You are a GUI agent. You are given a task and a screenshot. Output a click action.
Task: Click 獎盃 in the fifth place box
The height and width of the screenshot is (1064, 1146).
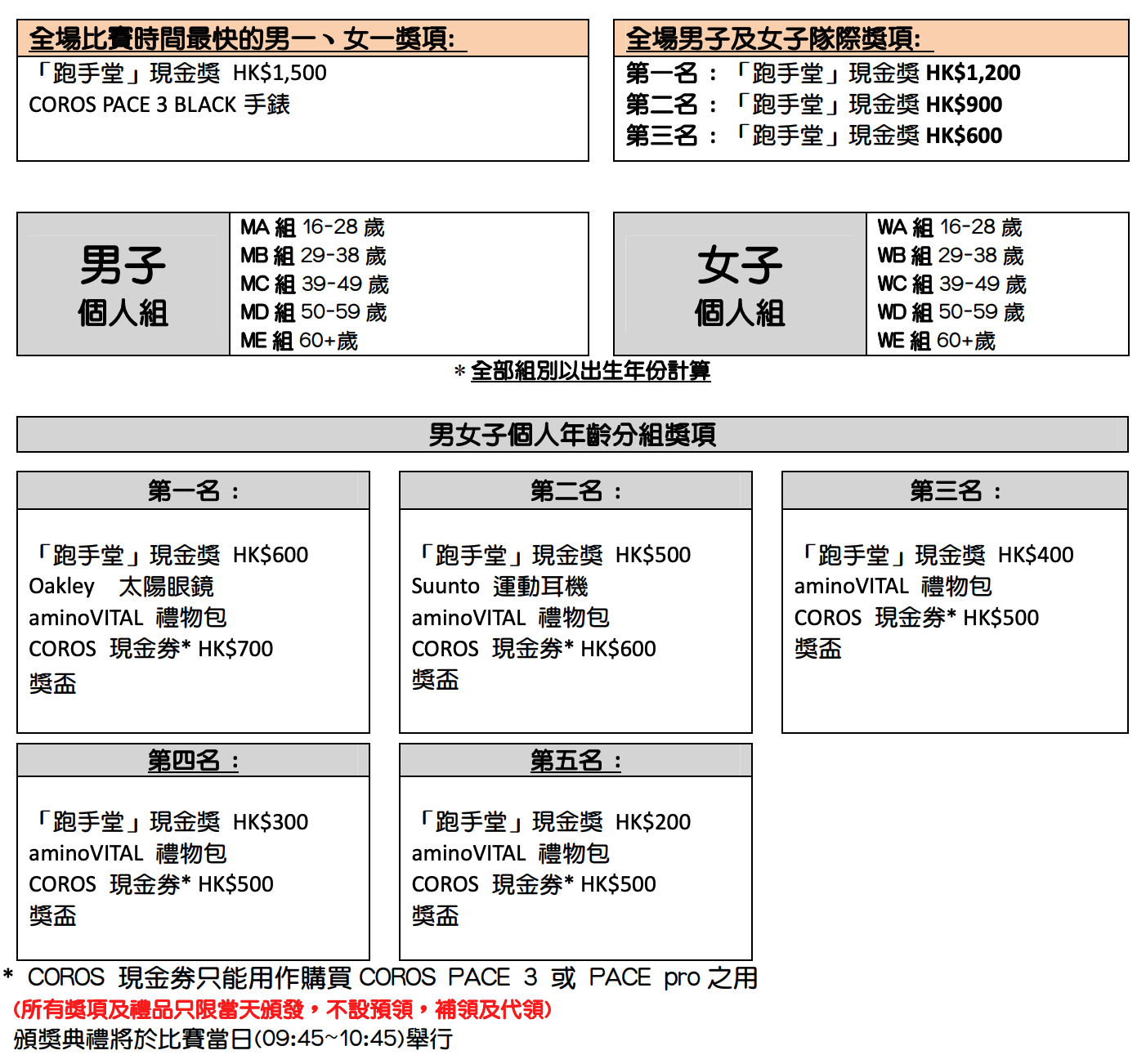(x=435, y=916)
